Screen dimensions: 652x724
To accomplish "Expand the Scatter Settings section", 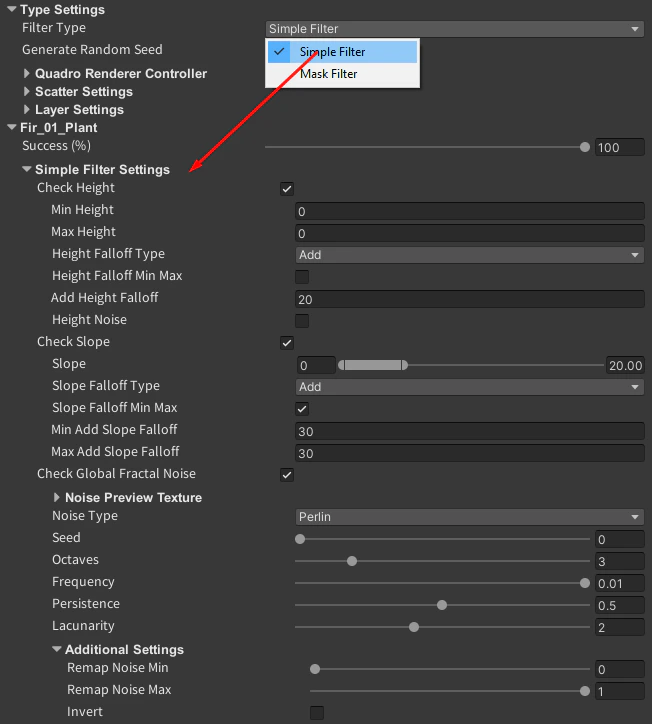I will (x=27, y=91).
